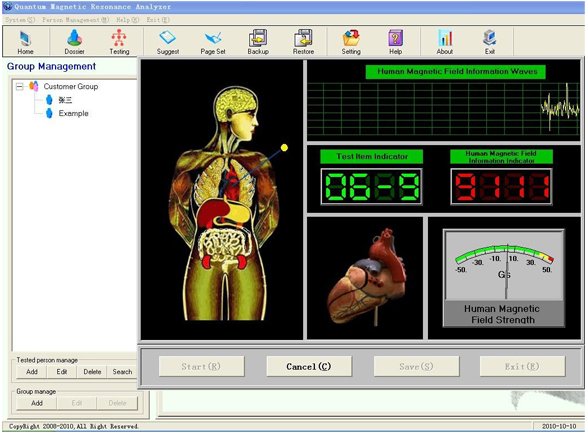This screenshot has width=587, height=433.
Task: Click the Cancel(C) button
Action: 309,366
